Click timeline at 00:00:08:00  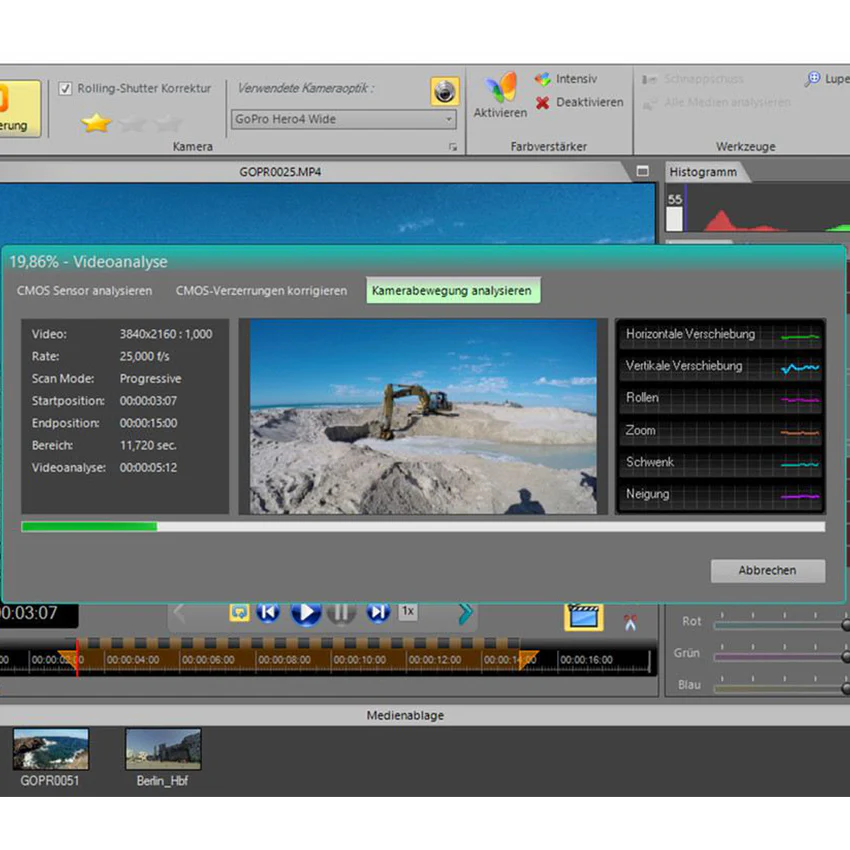pyautogui.click(x=284, y=660)
